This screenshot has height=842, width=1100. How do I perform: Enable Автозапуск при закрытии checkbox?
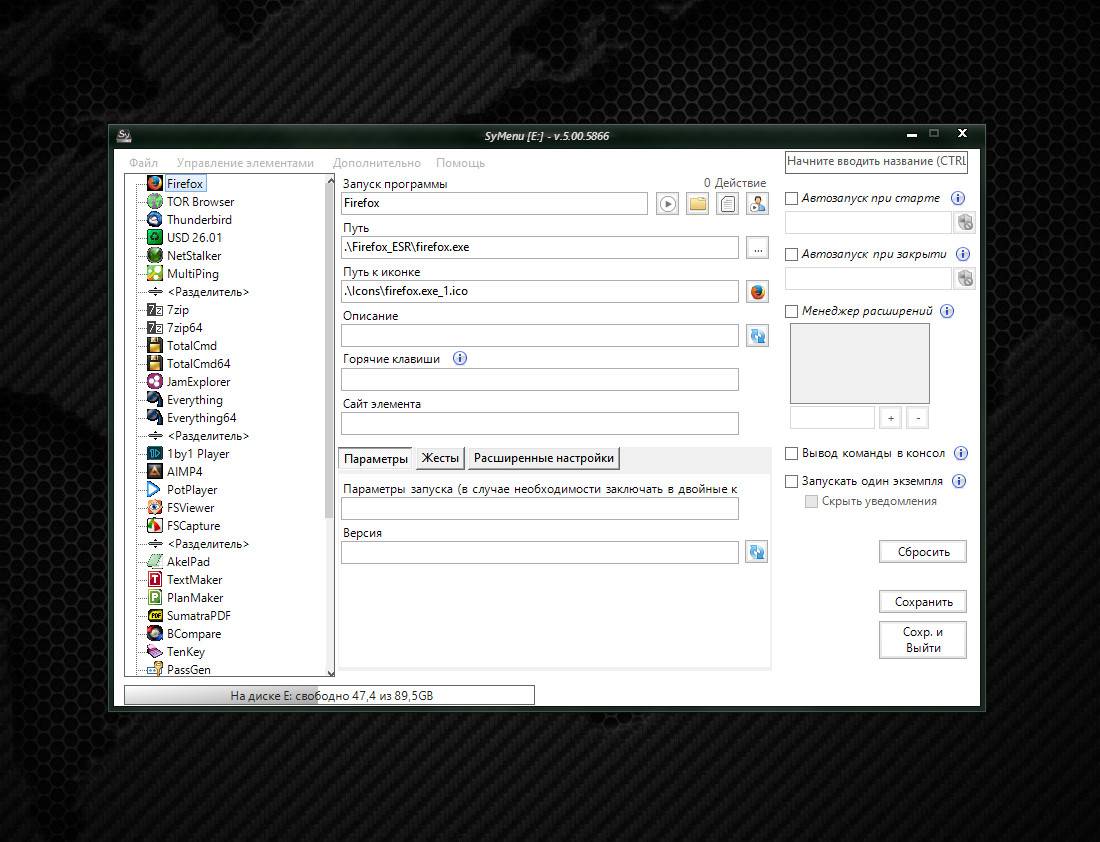tap(791, 255)
